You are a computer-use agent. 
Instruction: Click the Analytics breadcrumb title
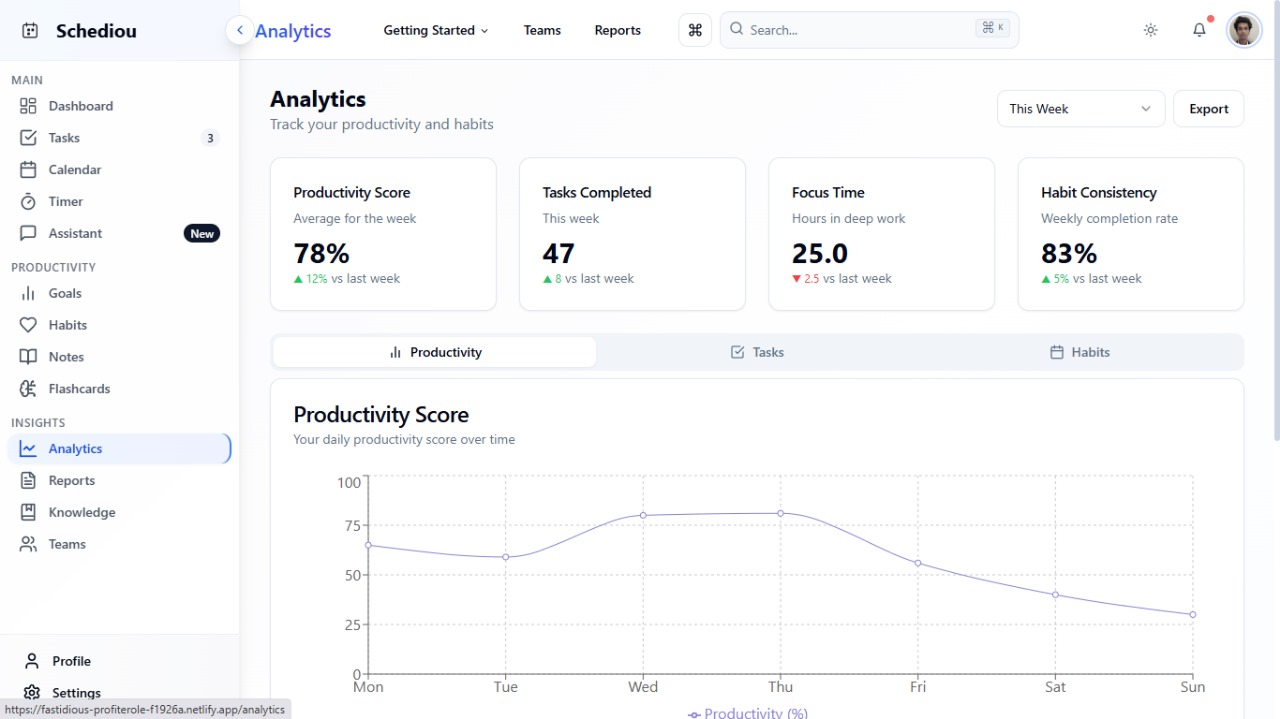[293, 31]
